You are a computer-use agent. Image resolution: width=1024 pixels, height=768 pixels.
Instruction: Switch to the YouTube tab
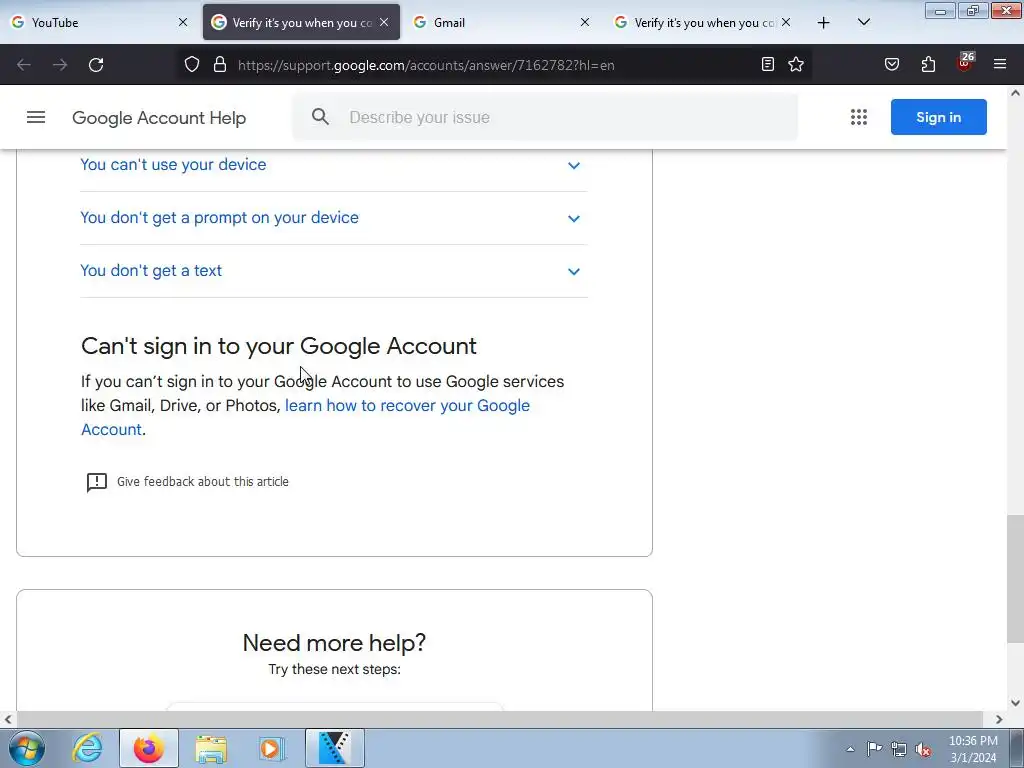point(100,22)
